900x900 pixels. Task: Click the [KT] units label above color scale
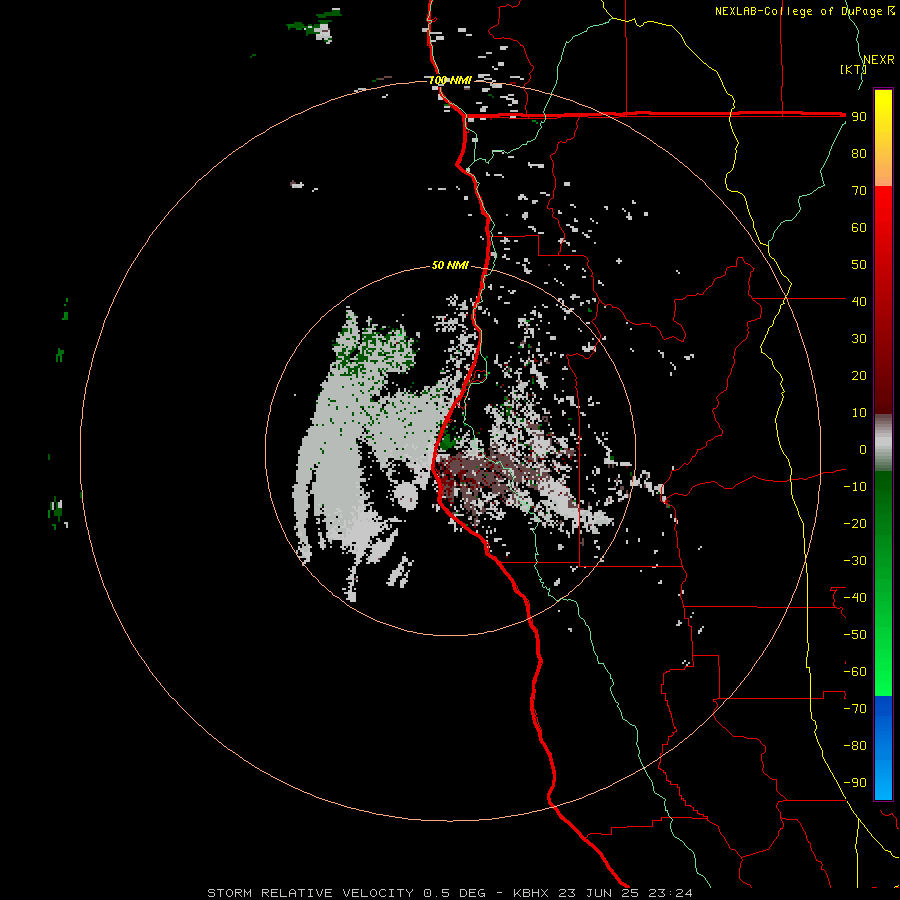pos(853,69)
